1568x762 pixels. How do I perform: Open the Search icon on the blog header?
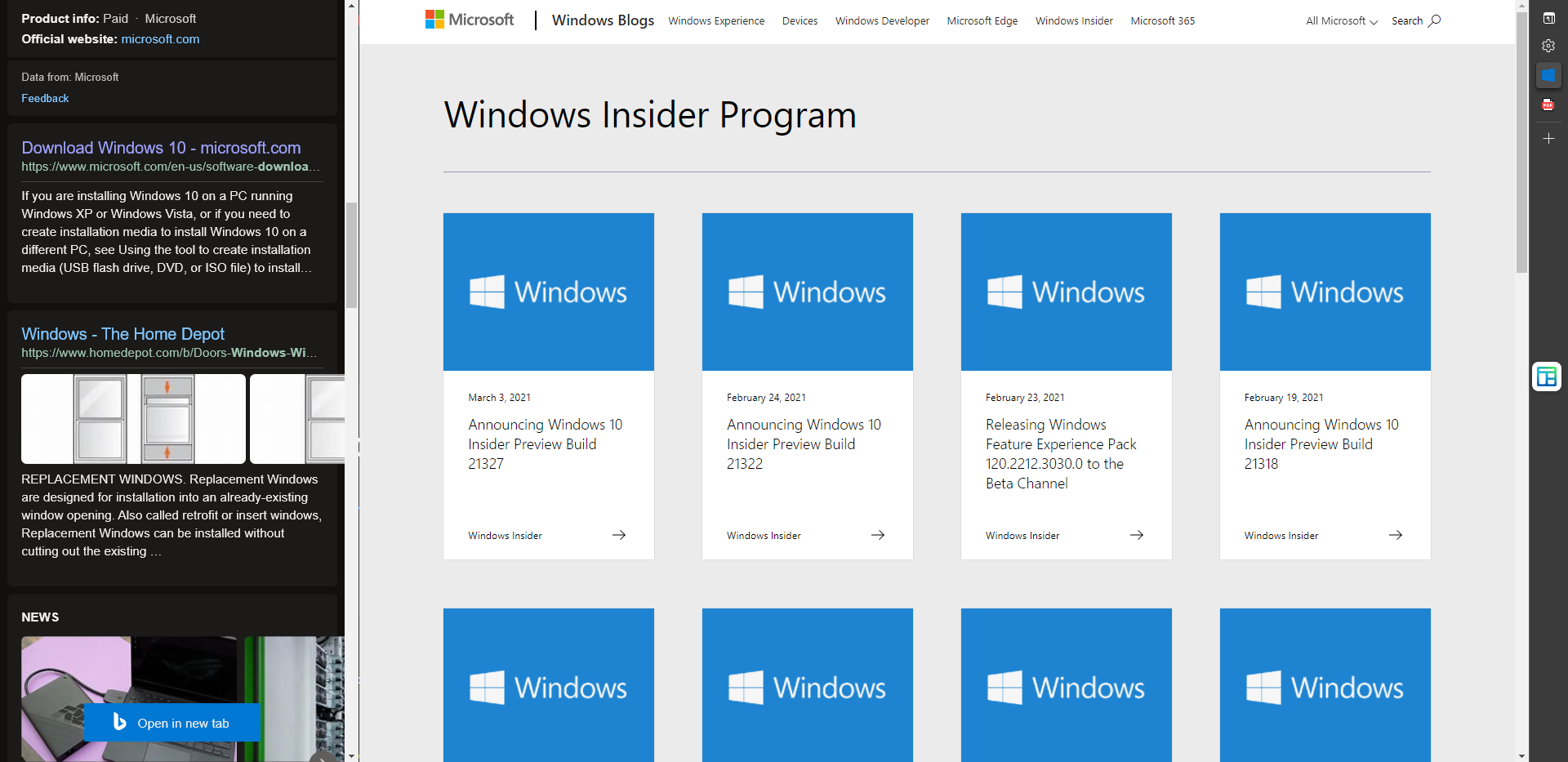(1415, 20)
